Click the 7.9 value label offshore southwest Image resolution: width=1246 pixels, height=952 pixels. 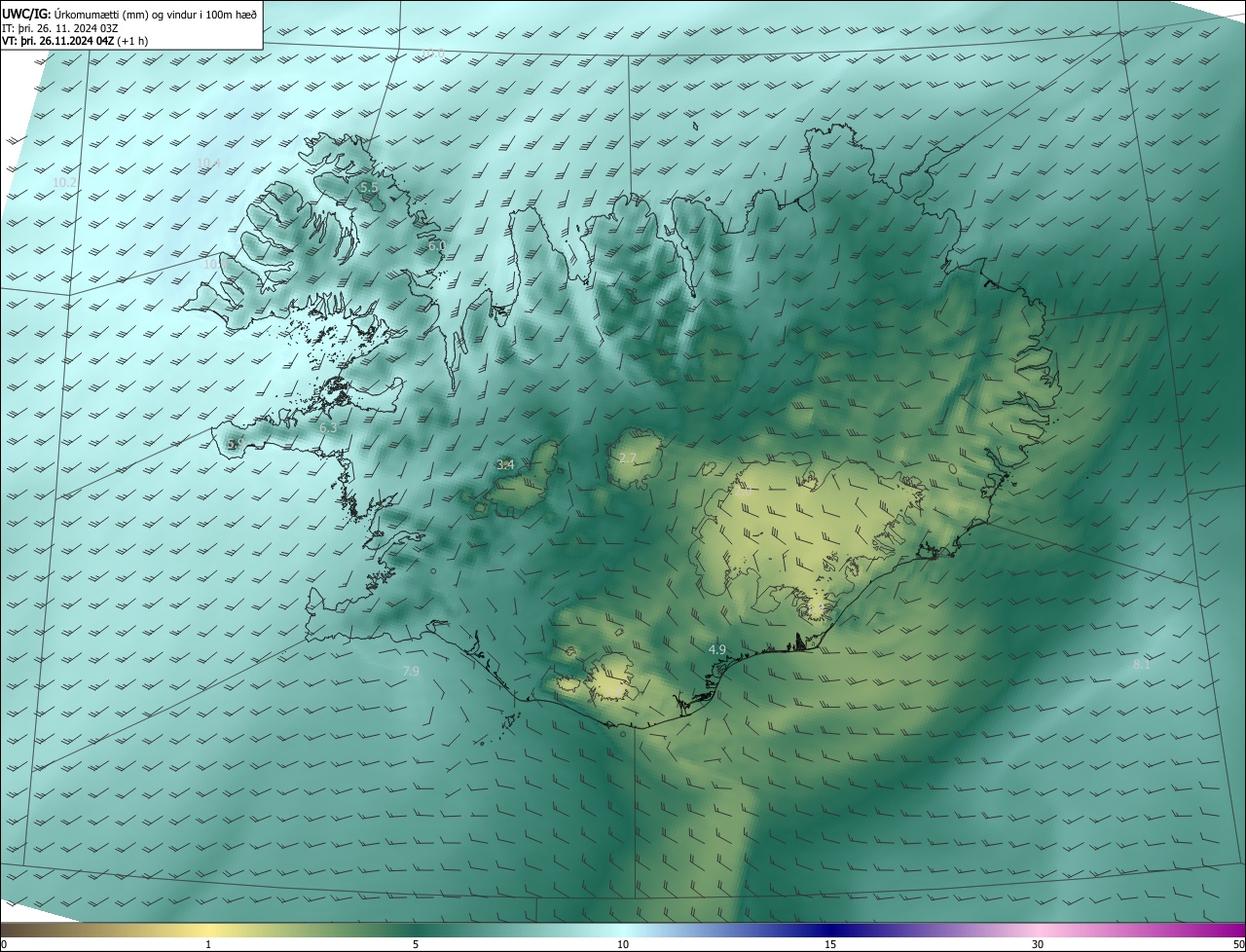411,672
